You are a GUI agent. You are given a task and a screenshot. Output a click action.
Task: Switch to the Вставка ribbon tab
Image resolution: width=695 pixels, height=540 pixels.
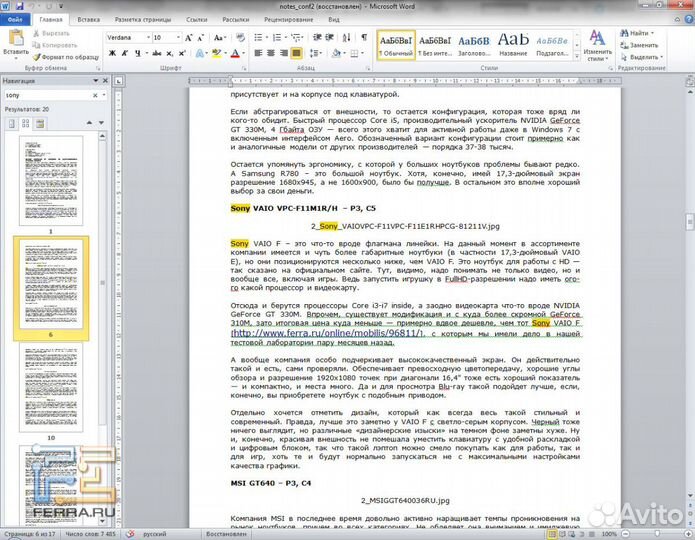pyautogui.click(x=88, y=20)
